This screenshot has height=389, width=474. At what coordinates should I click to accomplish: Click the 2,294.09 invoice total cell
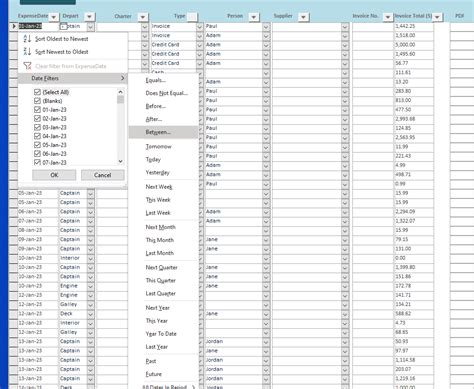click(x=414, y=212)
